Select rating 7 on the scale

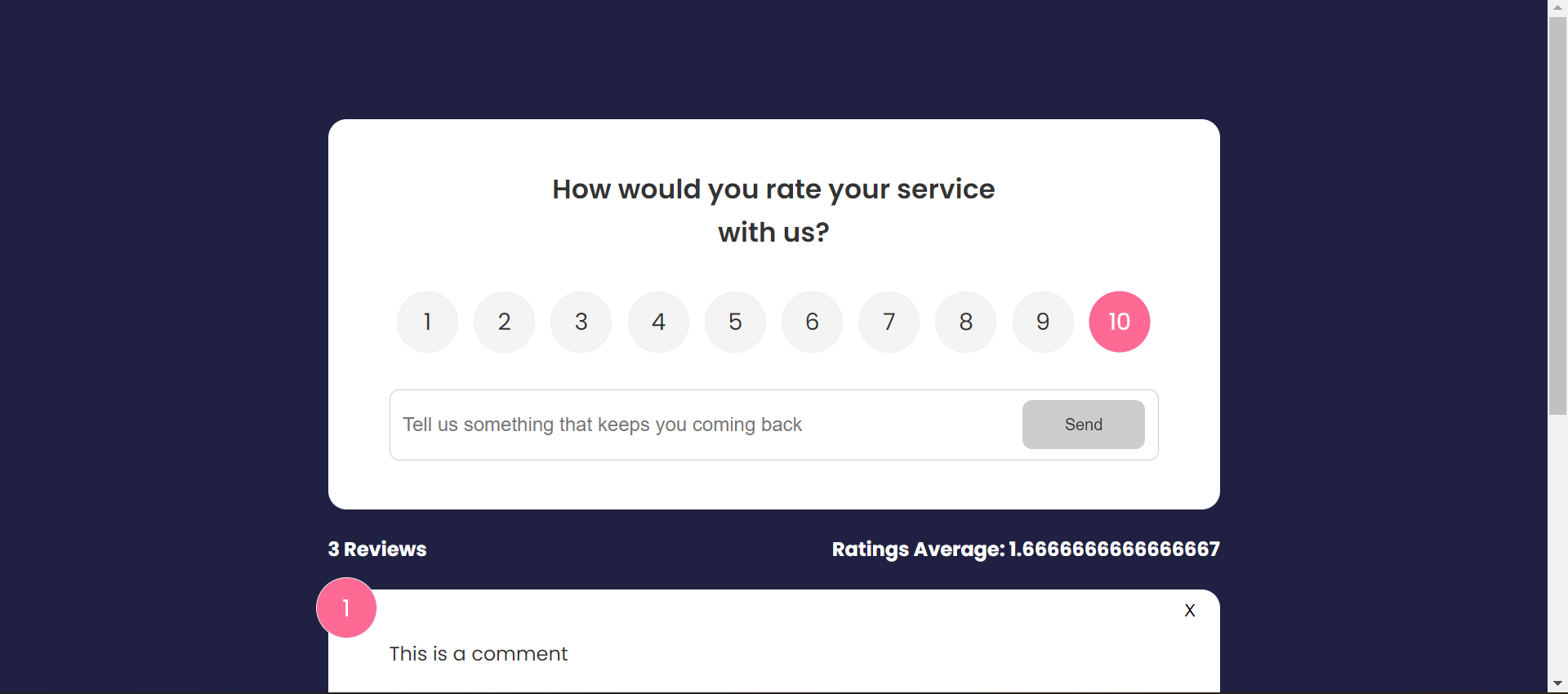click(888, 322)
